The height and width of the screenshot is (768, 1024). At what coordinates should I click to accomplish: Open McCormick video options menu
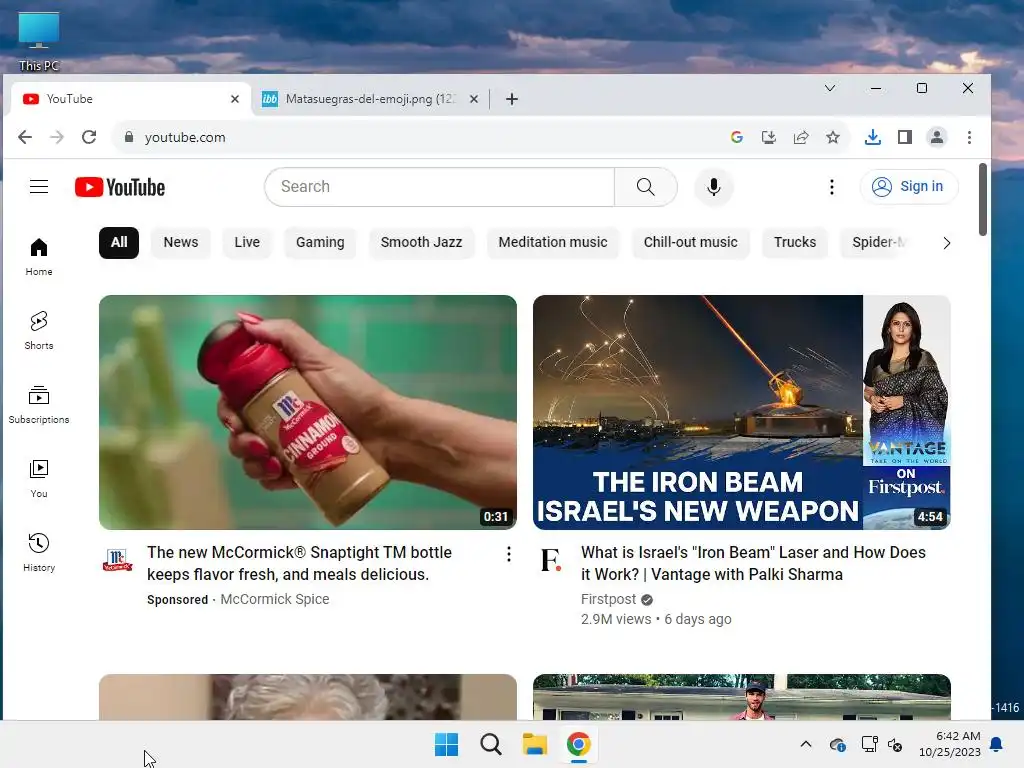pos(509,554)
